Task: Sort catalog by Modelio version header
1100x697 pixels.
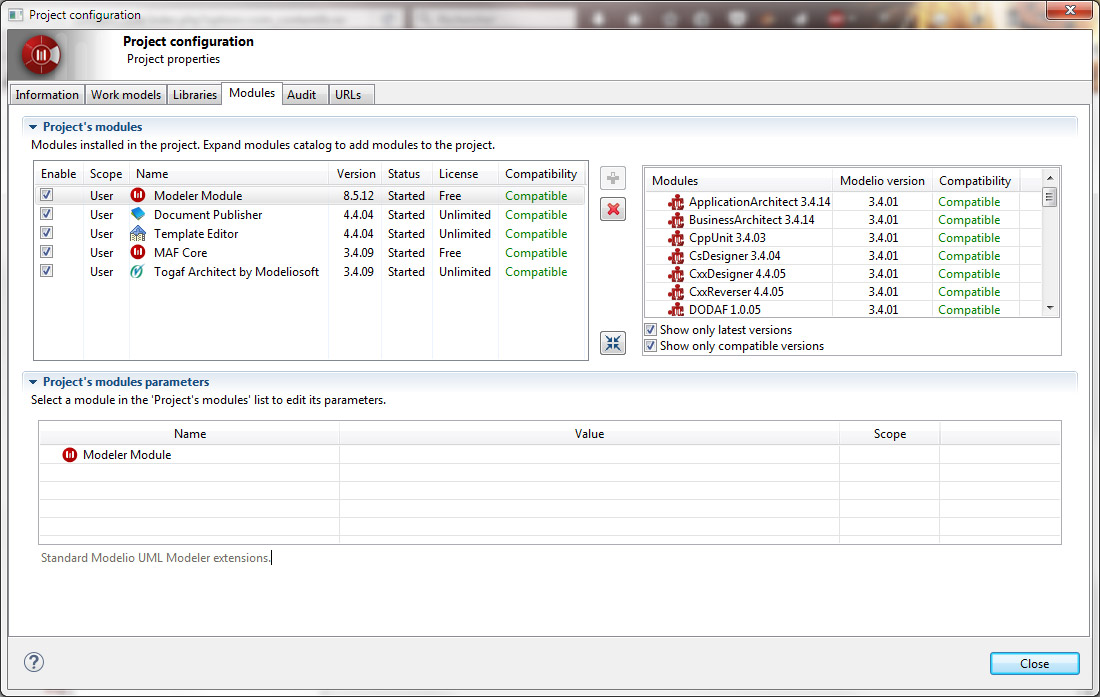Action: (882, 181)
